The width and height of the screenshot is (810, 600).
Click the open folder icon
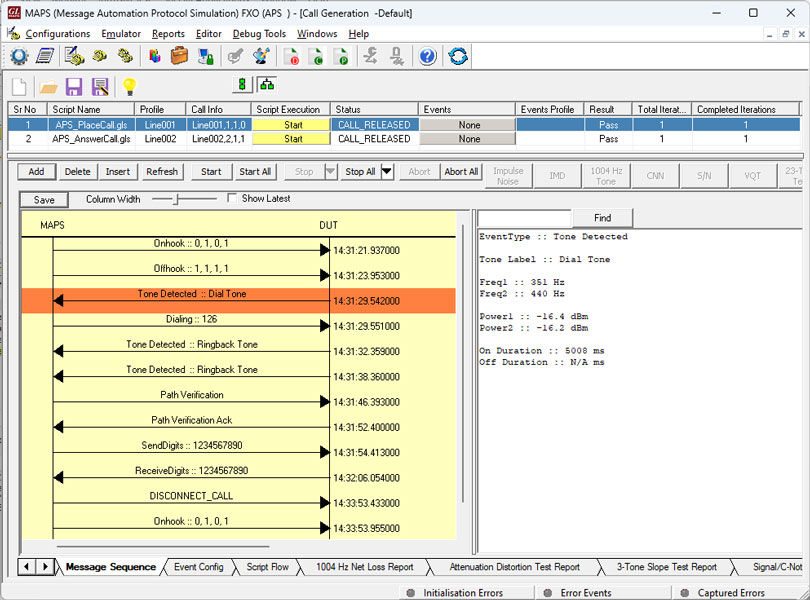tap(49, 87)
